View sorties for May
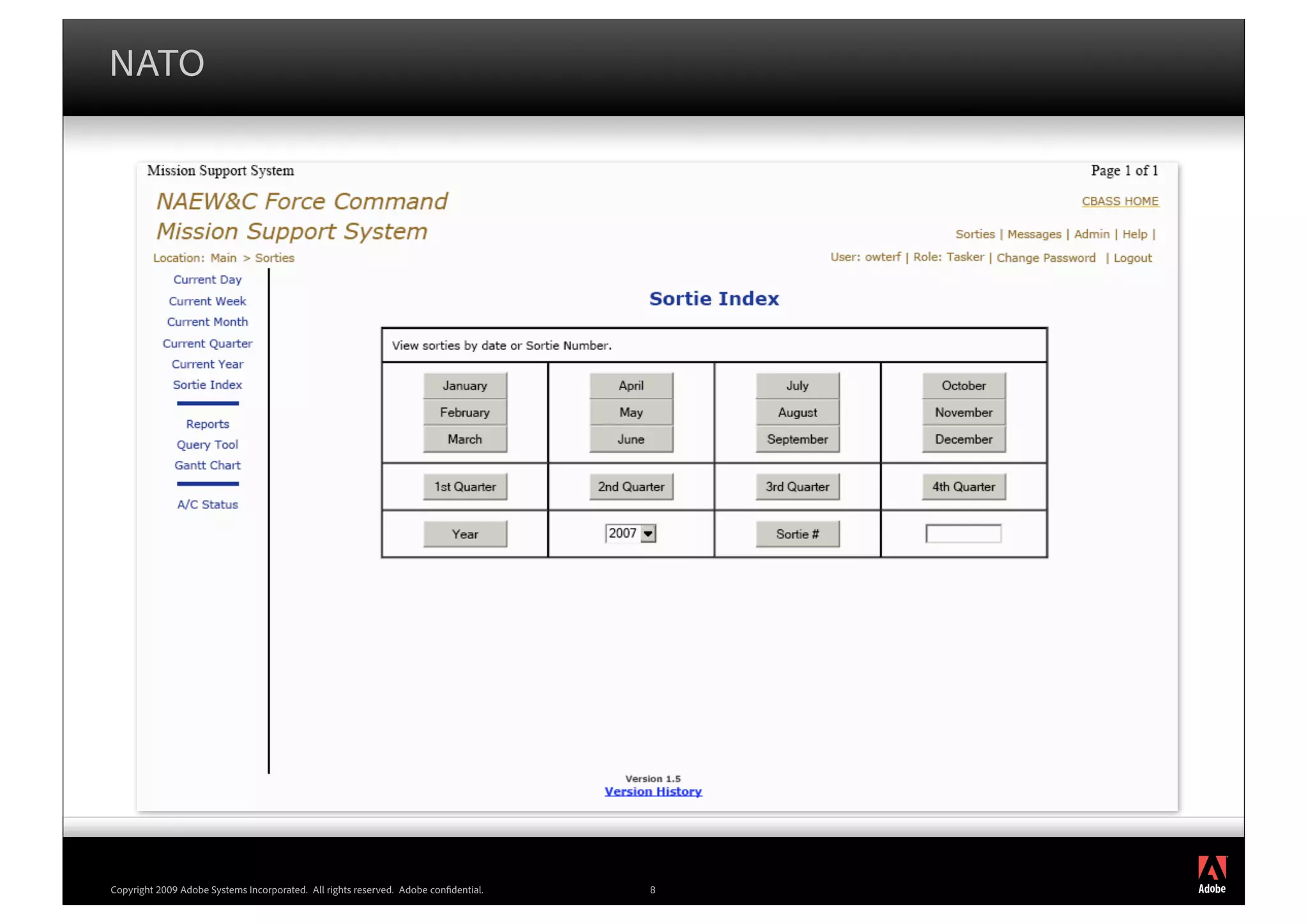This screenshot has height=924, width=1308. click(631, 413)
